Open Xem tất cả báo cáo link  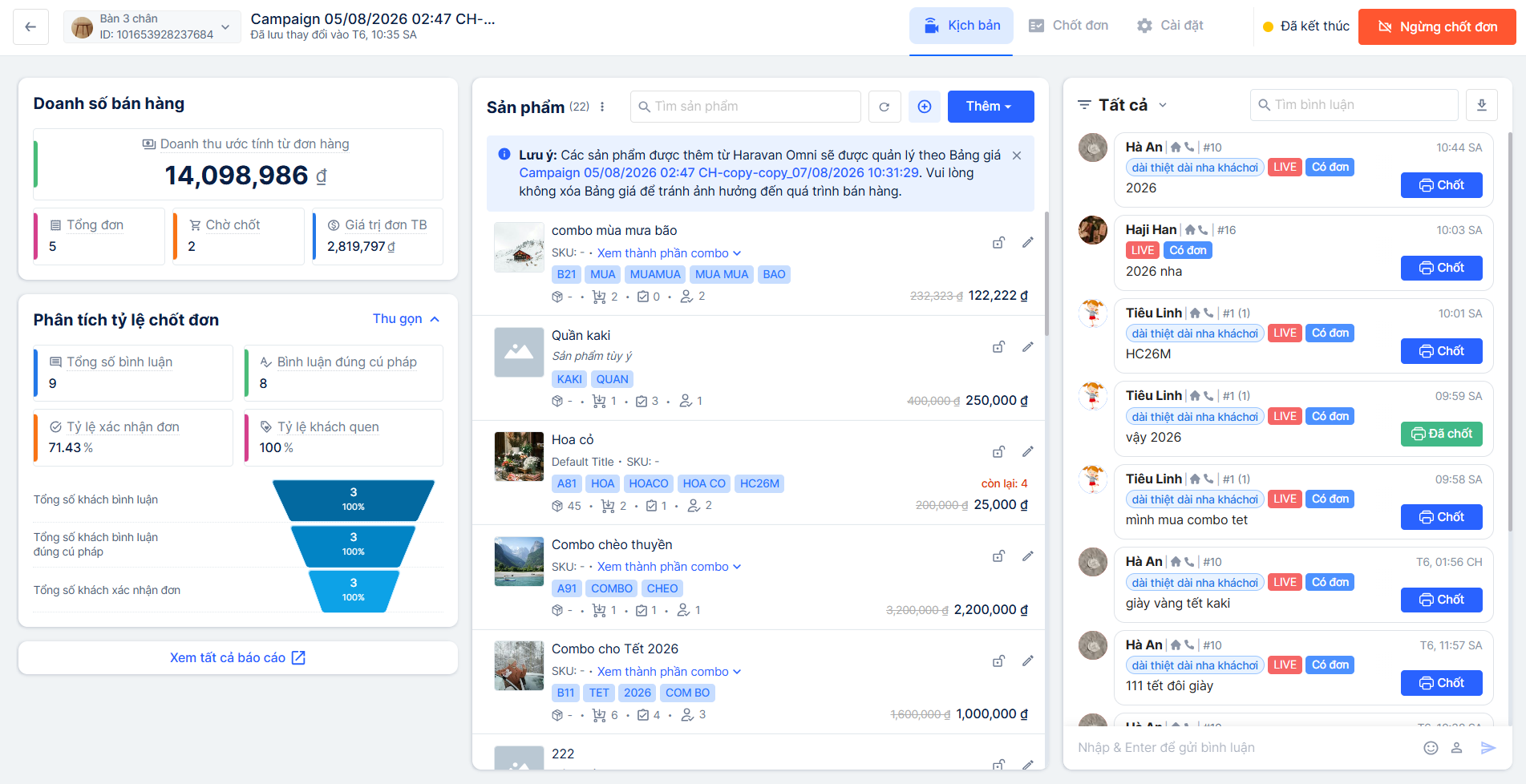tap(237, 657)
